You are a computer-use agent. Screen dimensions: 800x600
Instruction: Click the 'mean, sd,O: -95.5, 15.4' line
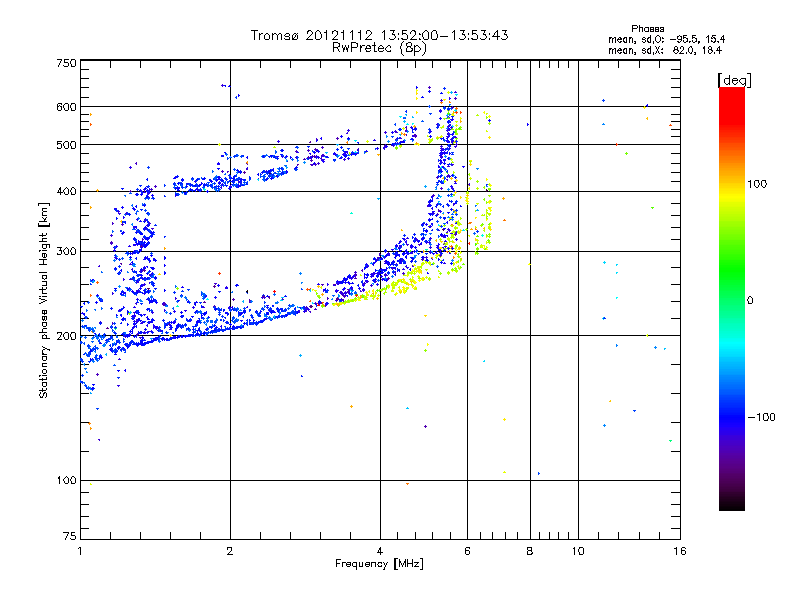click(x=666, y=39)
